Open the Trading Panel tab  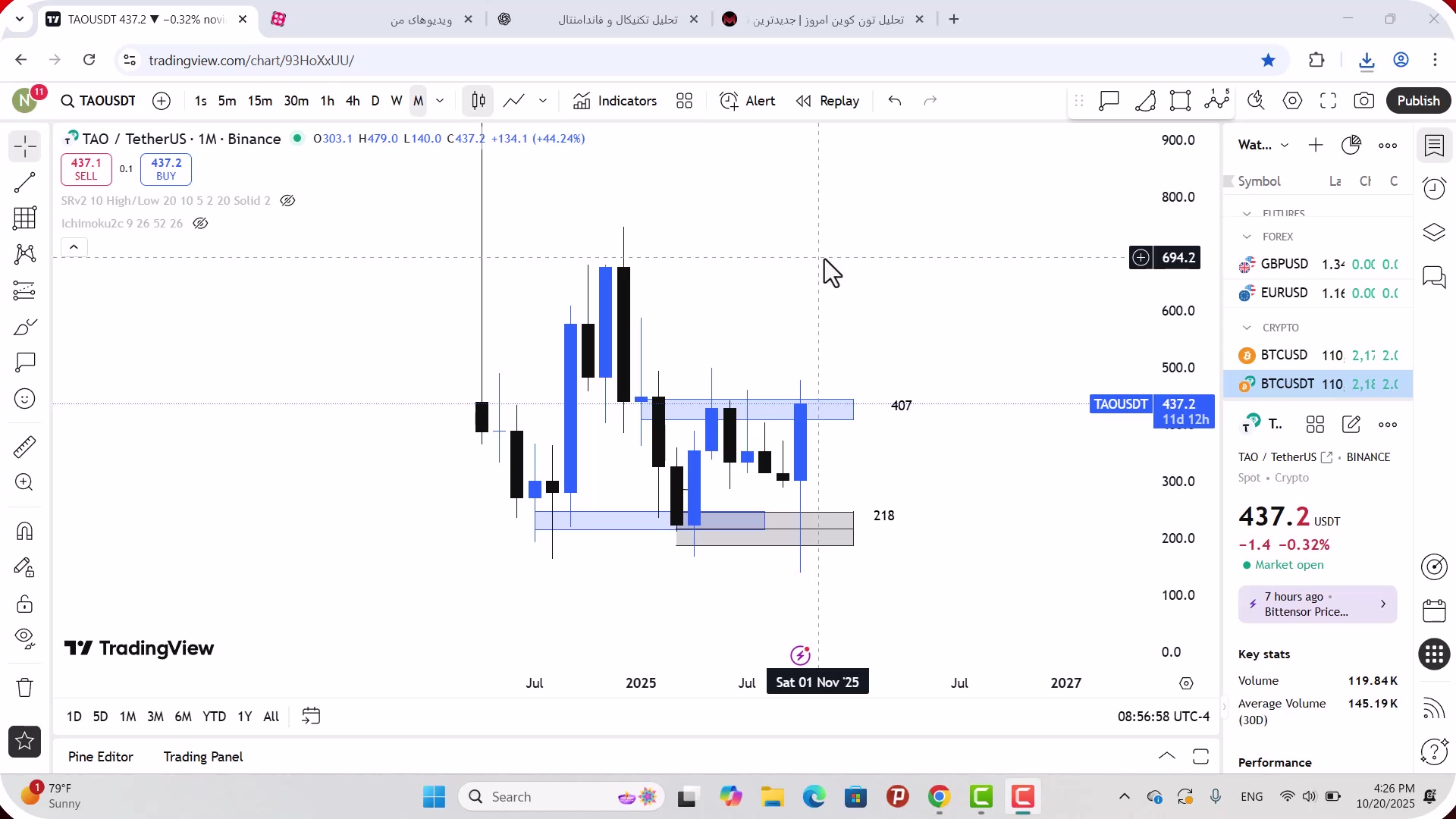(203, 757)
